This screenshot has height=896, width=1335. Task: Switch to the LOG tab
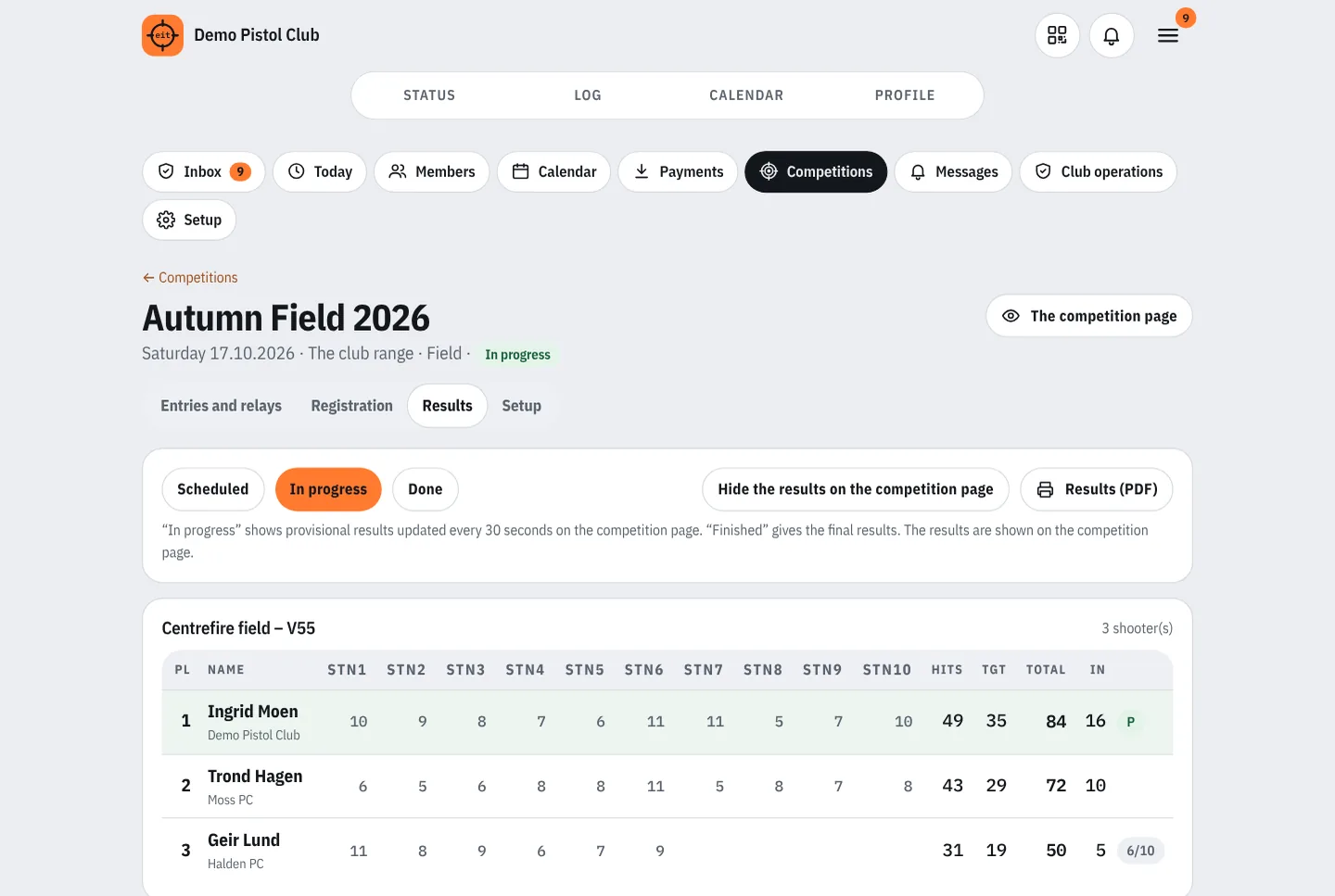coord(588,95)
